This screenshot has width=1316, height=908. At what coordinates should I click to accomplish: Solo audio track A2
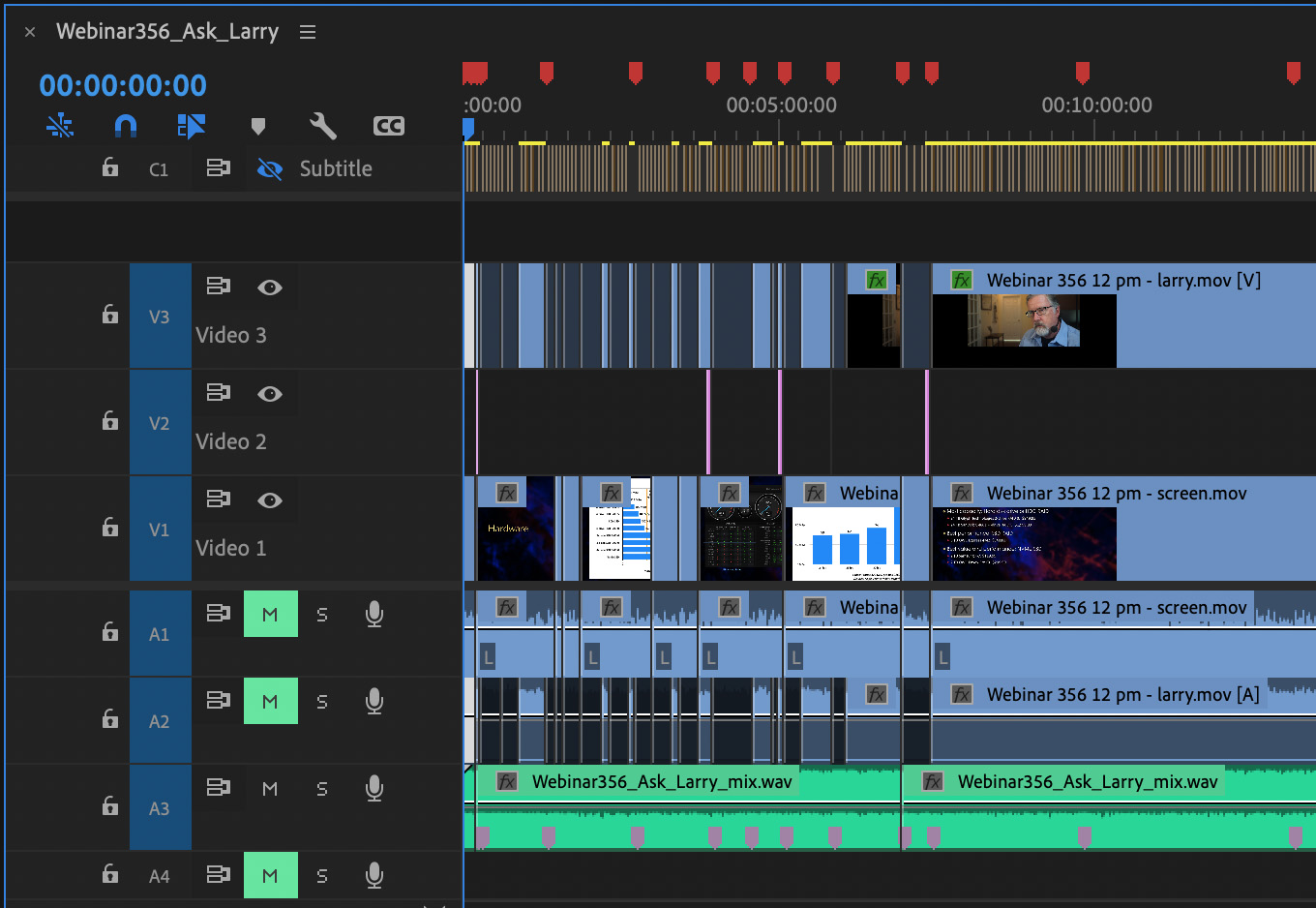click(x=322, y=702)
